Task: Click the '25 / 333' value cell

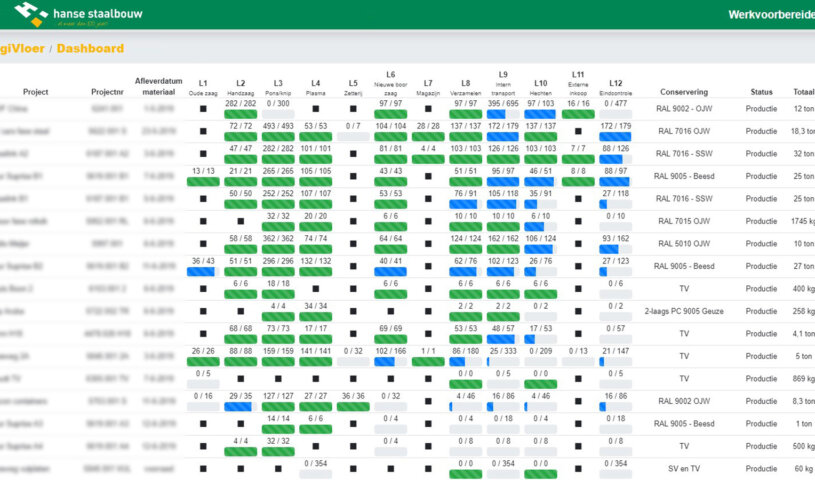Action: tap(503, 351)
